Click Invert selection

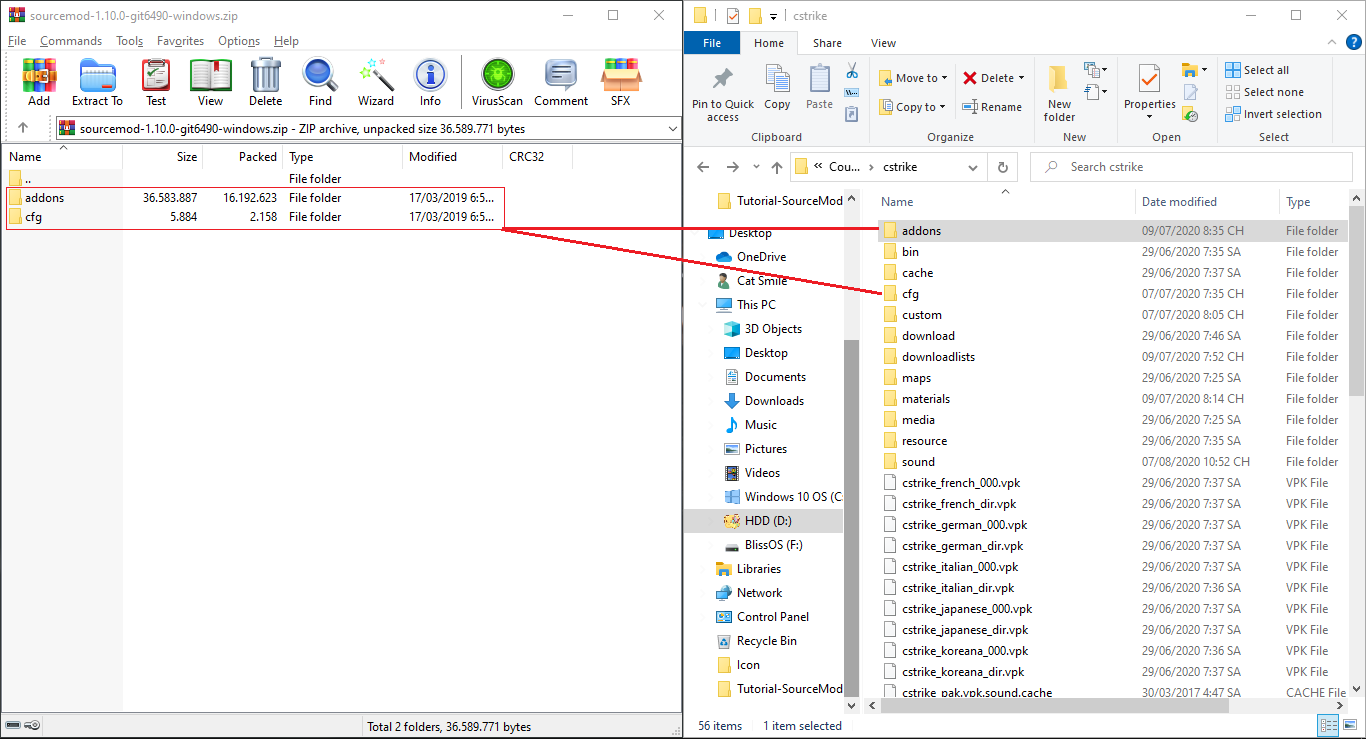[1274, 114]
